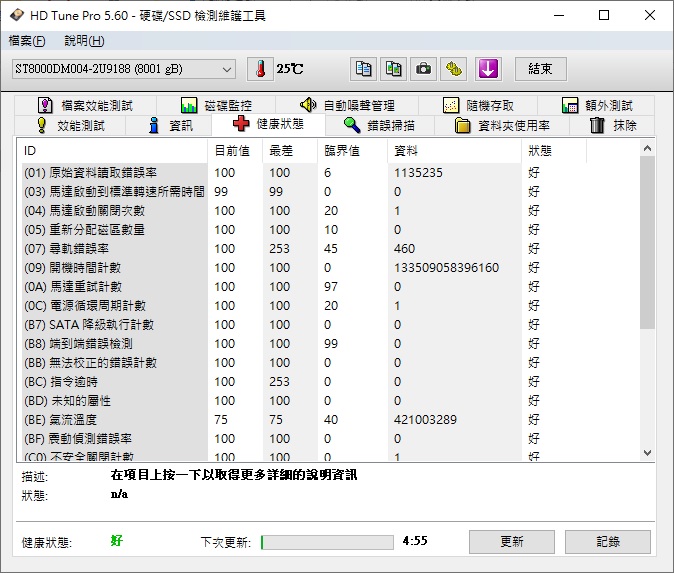Select row (BD) 未知的屬性
This screenshot has height=573, width=674.
point(331,401)
